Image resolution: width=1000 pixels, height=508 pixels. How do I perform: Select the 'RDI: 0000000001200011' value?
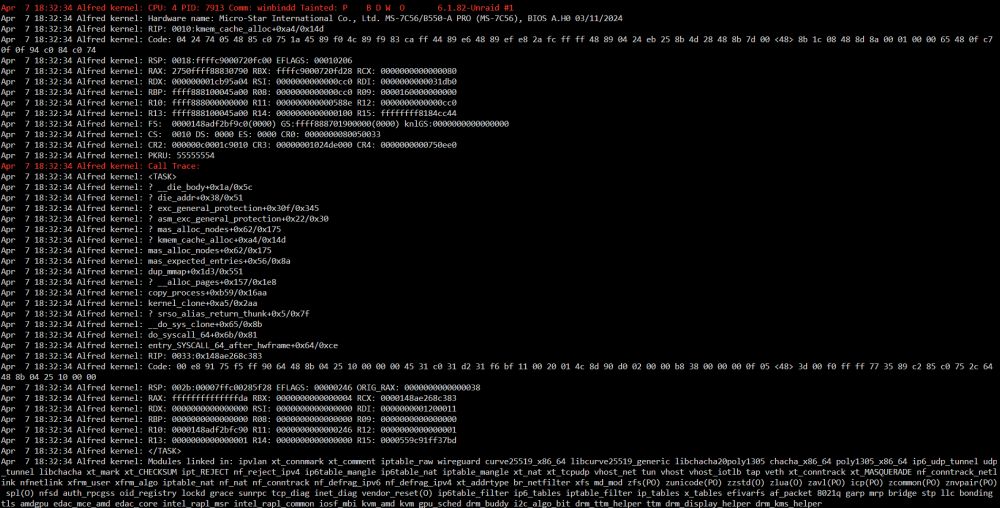coord(406,409)
